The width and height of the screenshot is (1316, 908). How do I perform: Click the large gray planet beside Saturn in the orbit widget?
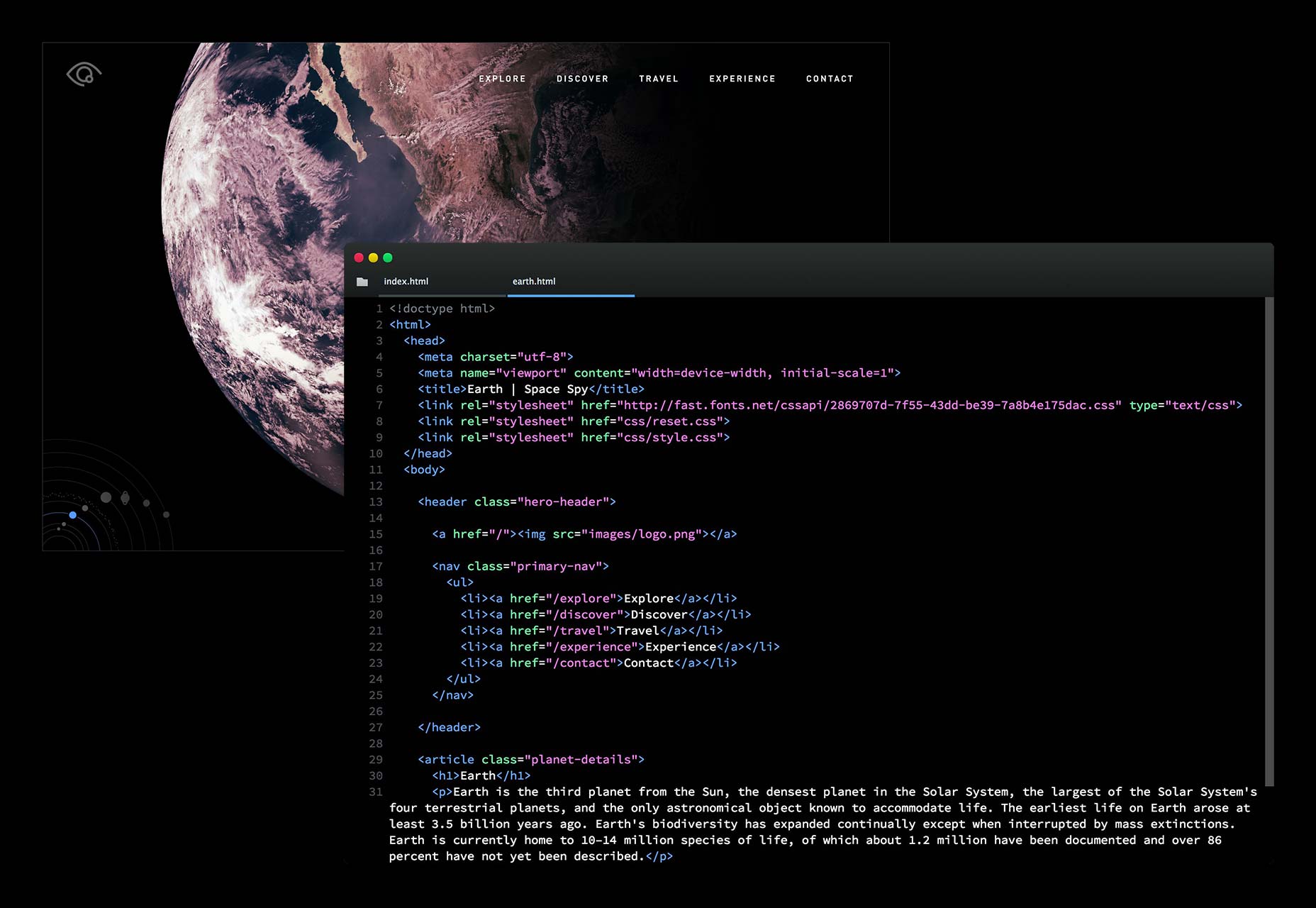[106, 497]
